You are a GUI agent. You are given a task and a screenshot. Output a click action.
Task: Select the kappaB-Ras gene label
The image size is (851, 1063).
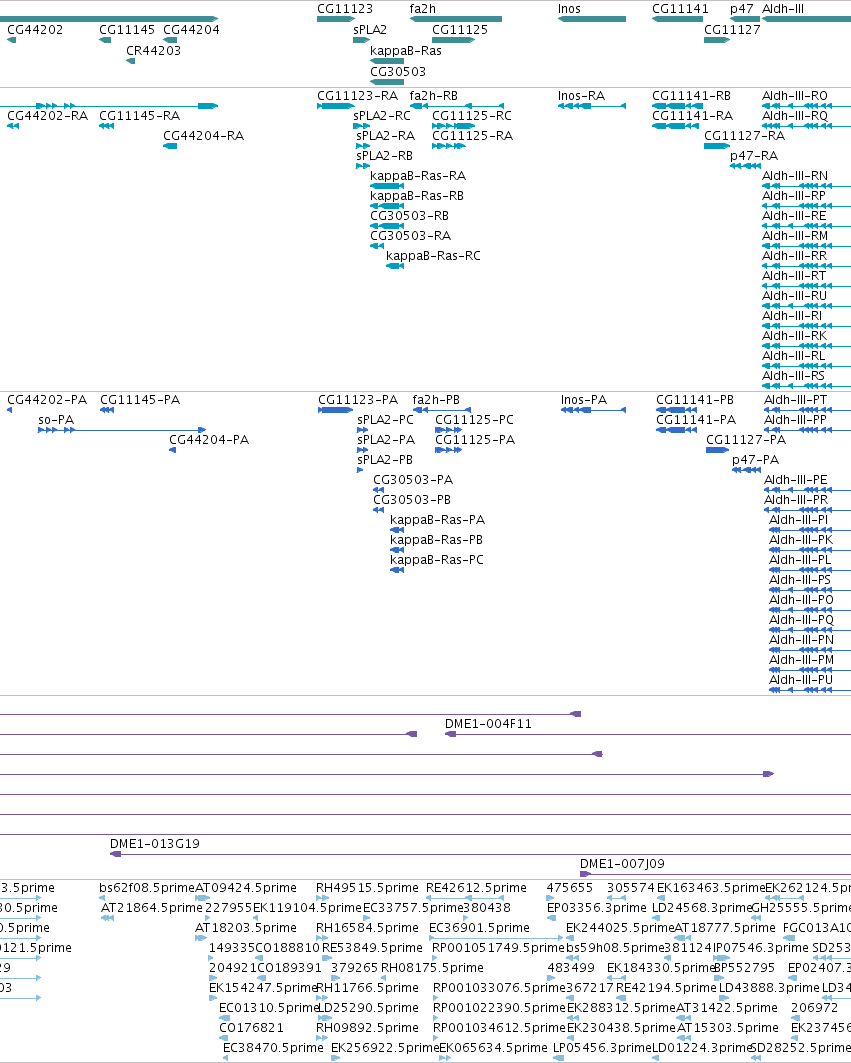click(x=405, y=51)
